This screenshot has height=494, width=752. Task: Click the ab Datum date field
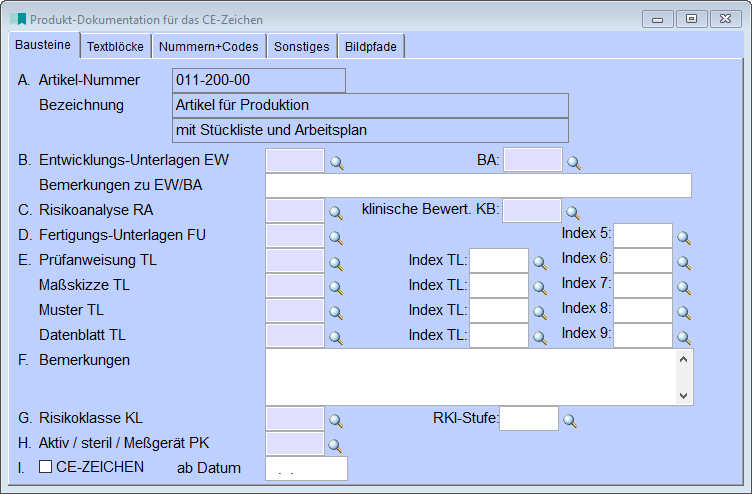[306, 469]
